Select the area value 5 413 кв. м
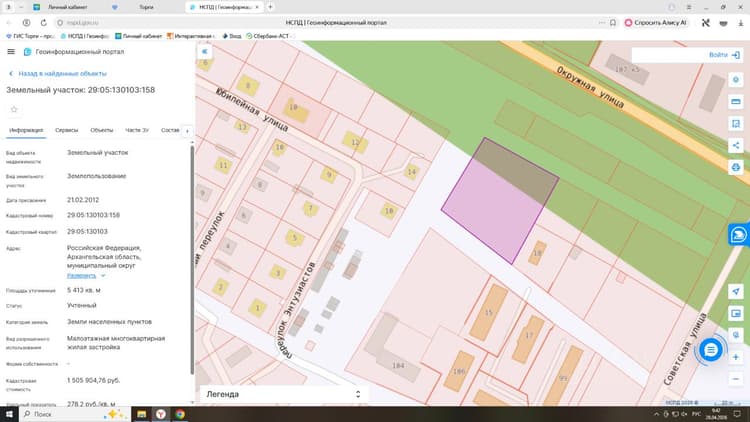 (84, 290)
